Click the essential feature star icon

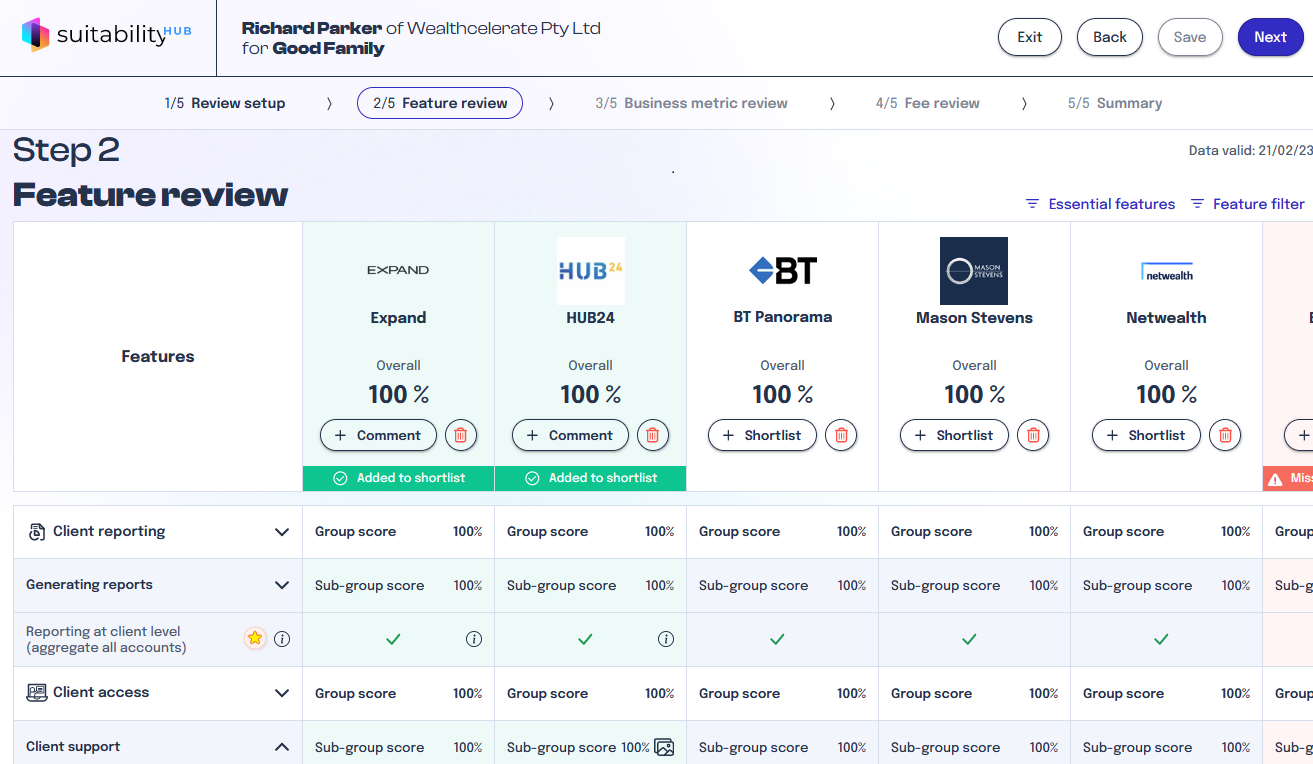click(255, 638)
